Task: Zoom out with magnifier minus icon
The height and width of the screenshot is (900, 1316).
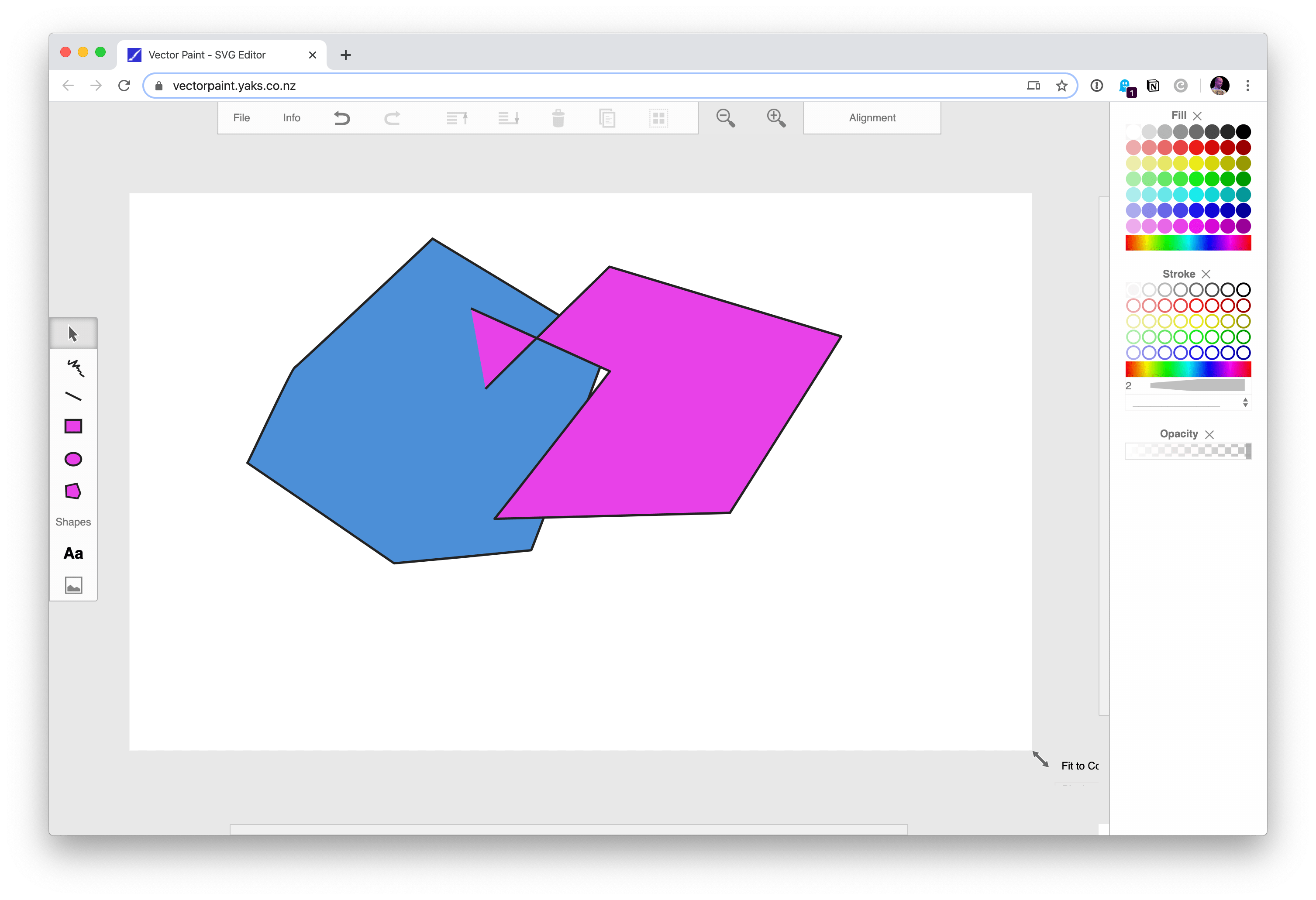Action: tap(725, 118)
